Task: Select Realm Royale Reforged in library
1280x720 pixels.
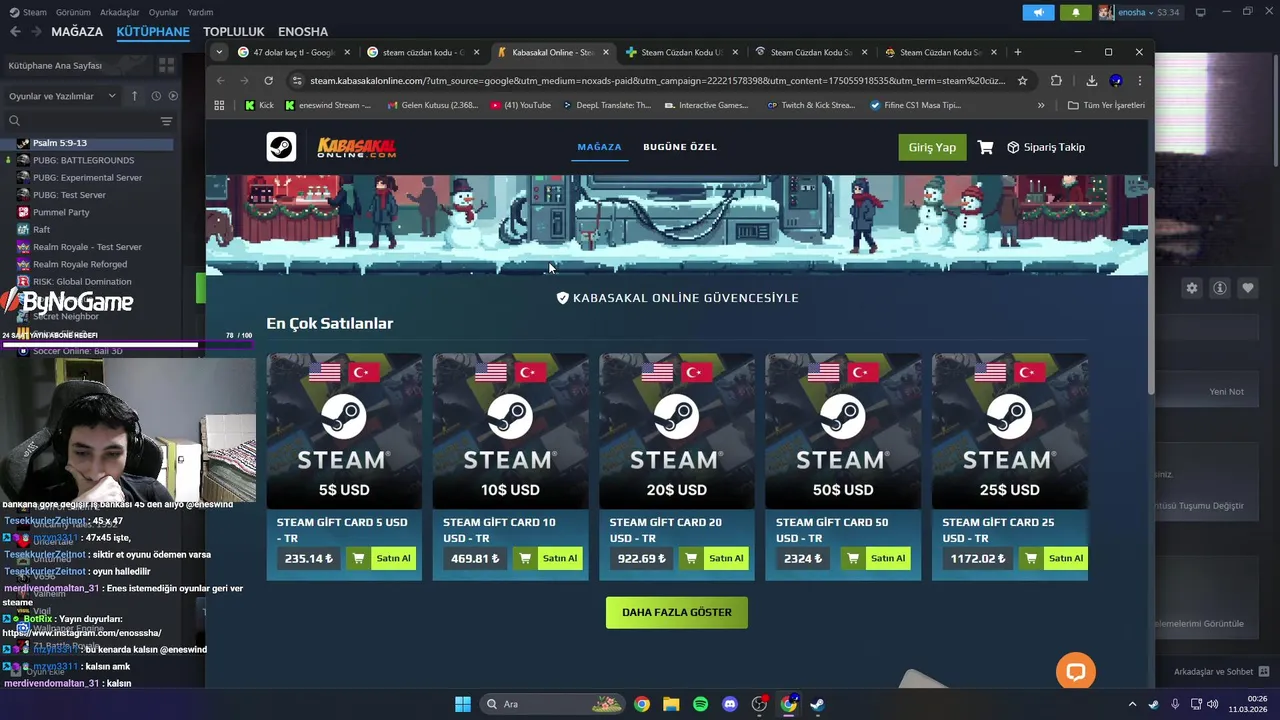Action: [x=80, y=264]
